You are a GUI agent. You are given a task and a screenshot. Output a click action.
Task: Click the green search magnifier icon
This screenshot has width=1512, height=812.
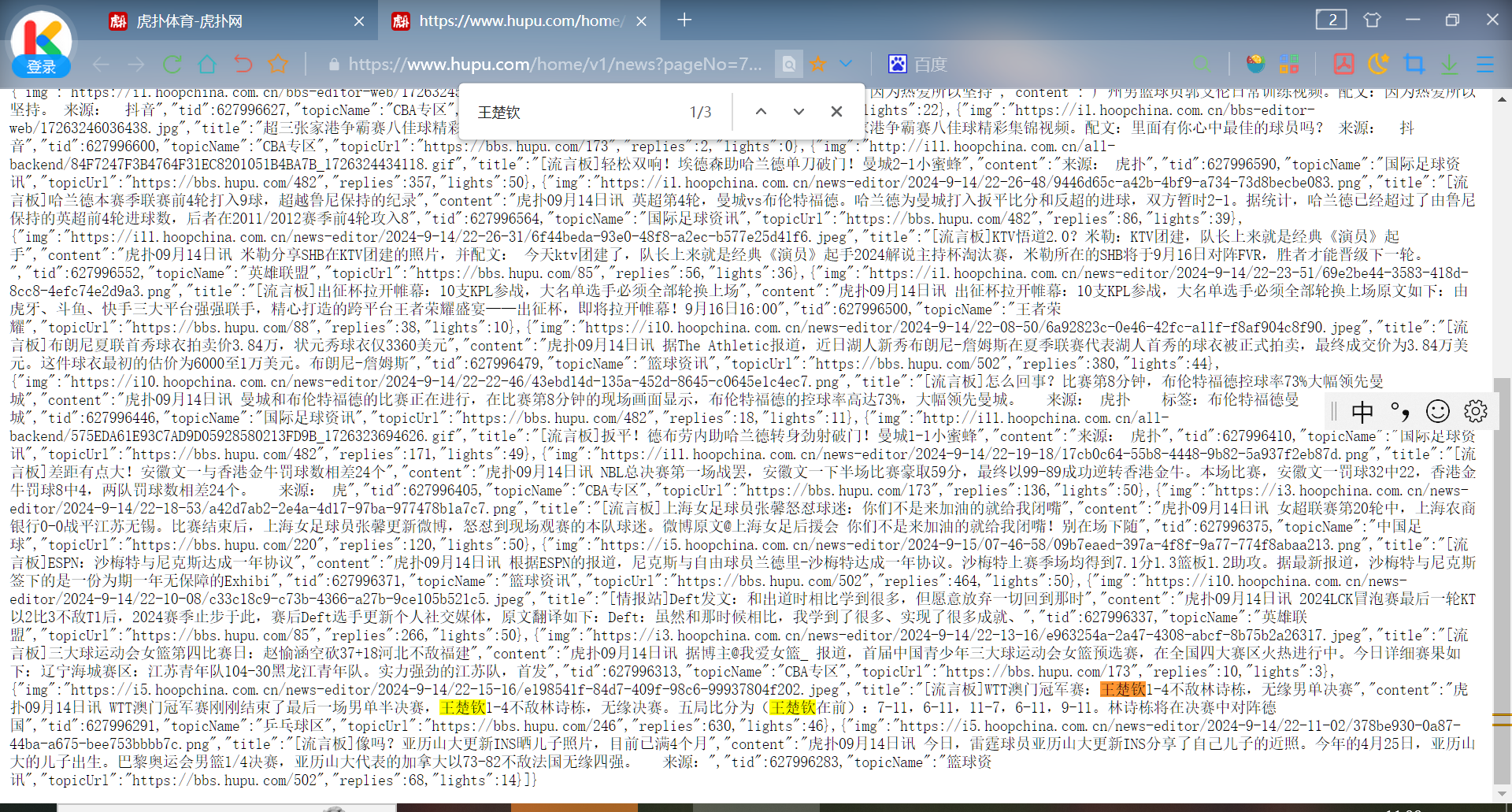click(x=1202, y=64)
